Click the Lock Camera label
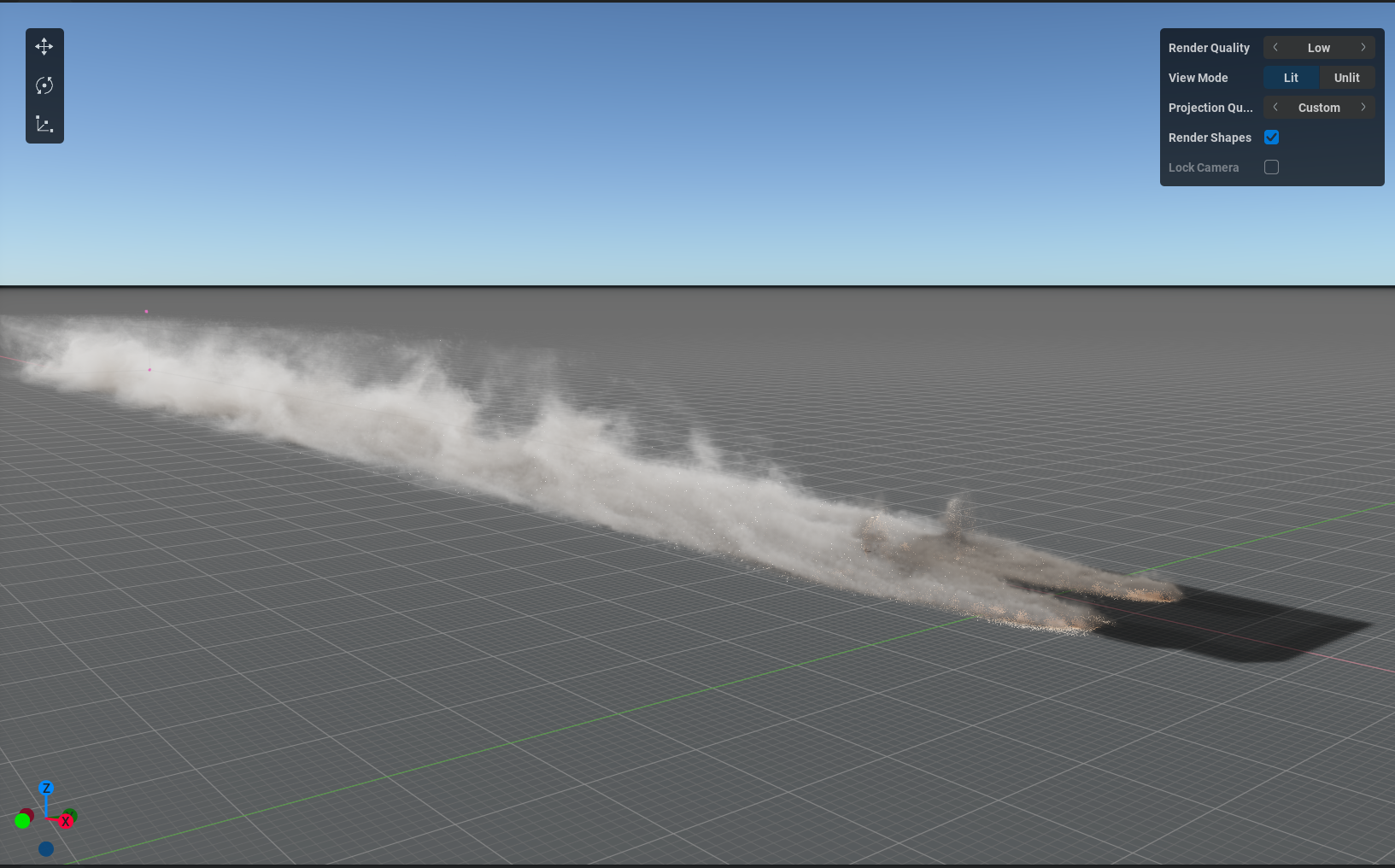1395x868 pixels. tap(1204, 167)
